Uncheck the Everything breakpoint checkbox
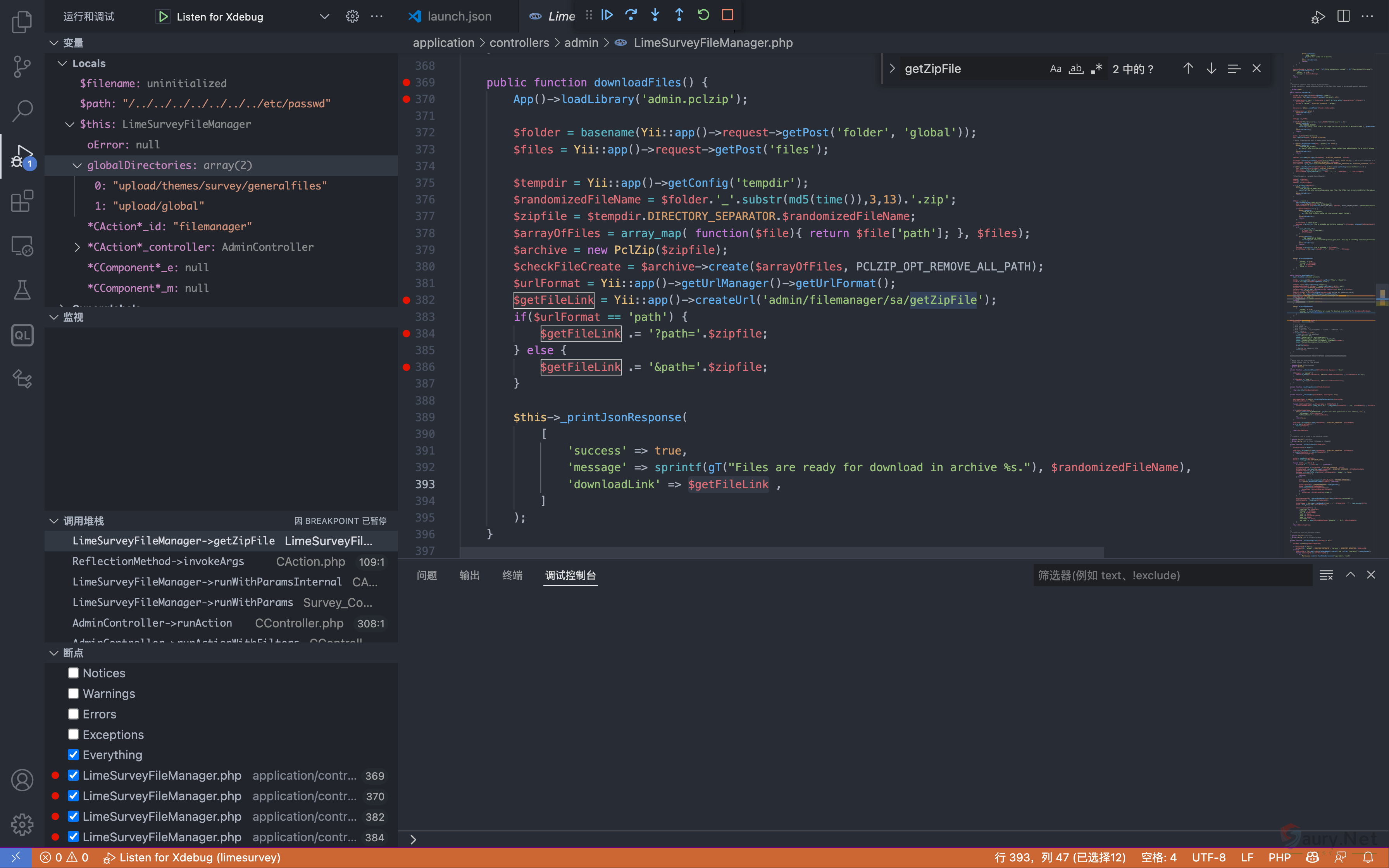The height and width of the screenshot is (868, 1389). tap(74, 754)
